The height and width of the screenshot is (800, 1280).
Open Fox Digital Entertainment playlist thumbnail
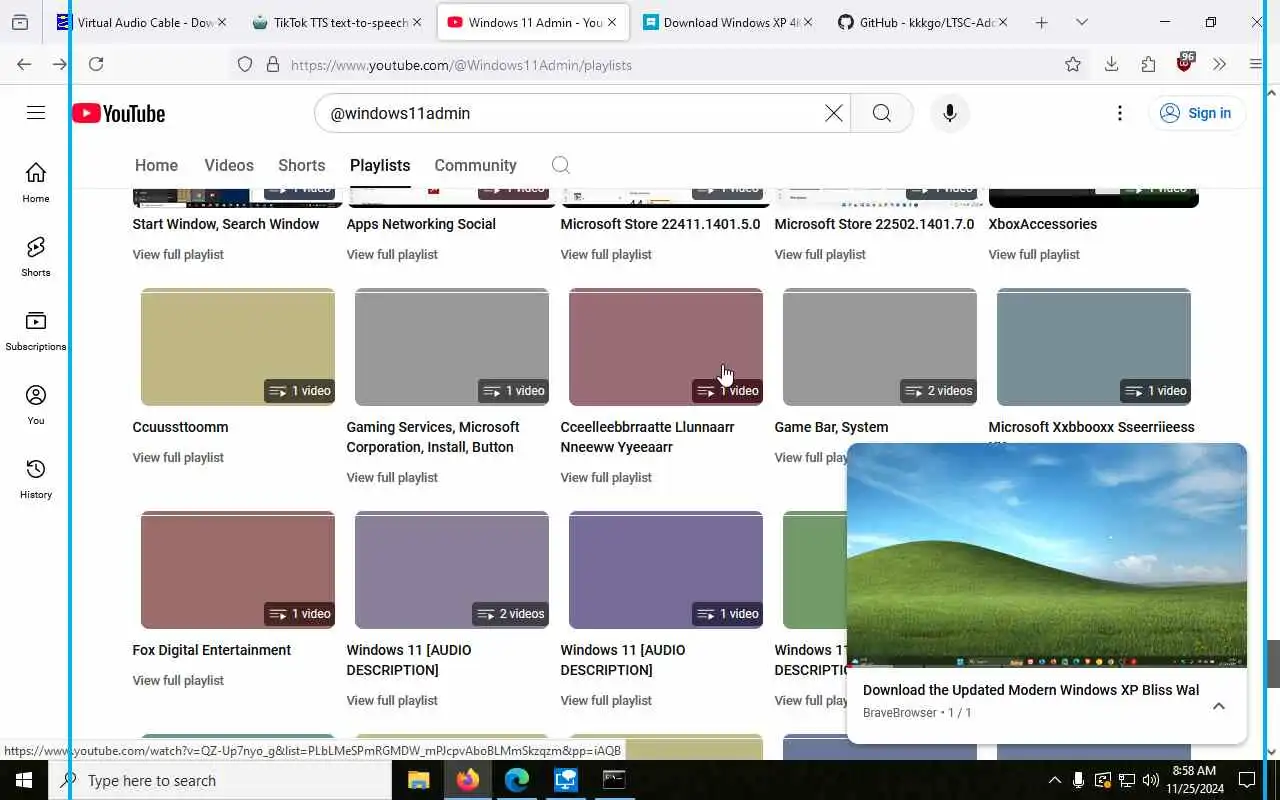coord(238,570)
